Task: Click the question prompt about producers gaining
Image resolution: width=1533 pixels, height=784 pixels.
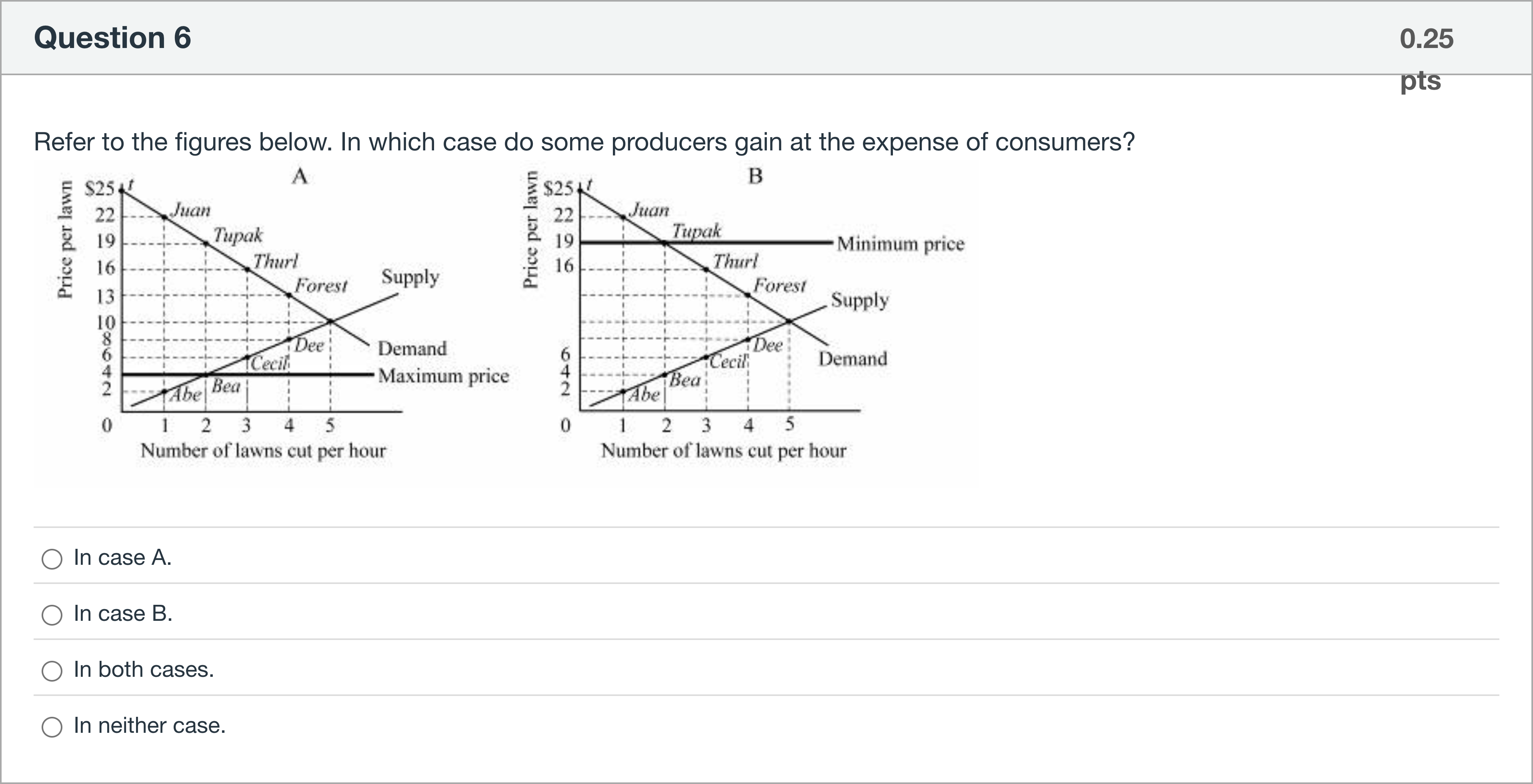Action: pyautogui.click(x=584, y=142)
